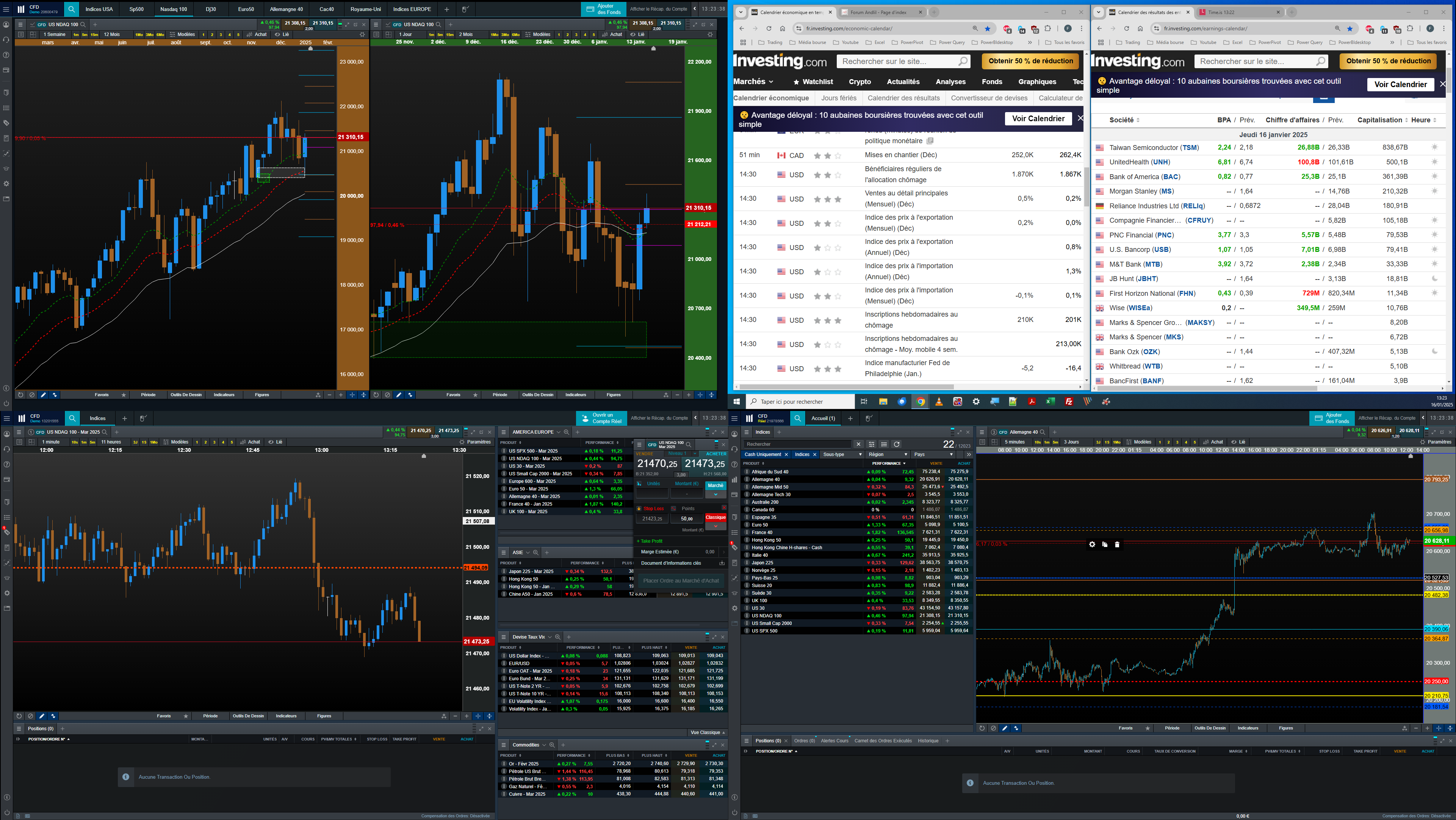Image resolution: width=1456 pixels, height=820 pixels.
Task: Remove the Cash Uniquement filter chip
Action: (x=786, y=455)
